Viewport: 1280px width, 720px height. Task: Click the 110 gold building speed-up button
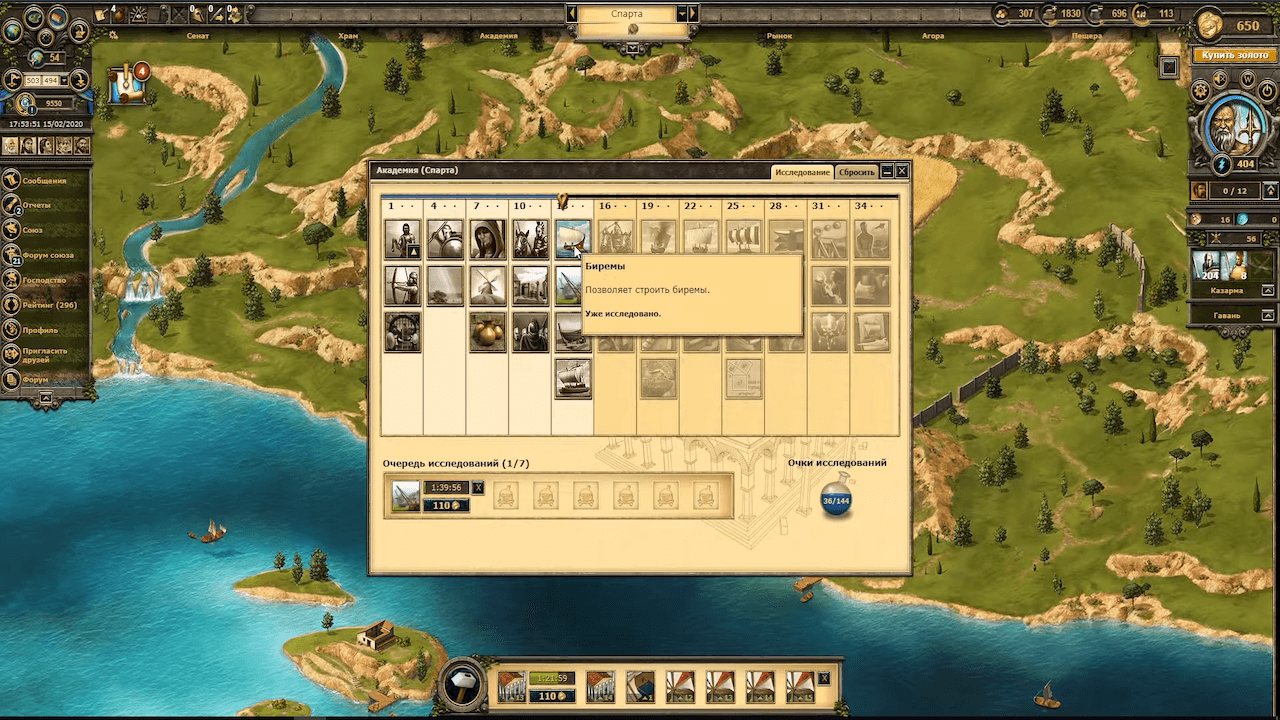click(551, 696)
